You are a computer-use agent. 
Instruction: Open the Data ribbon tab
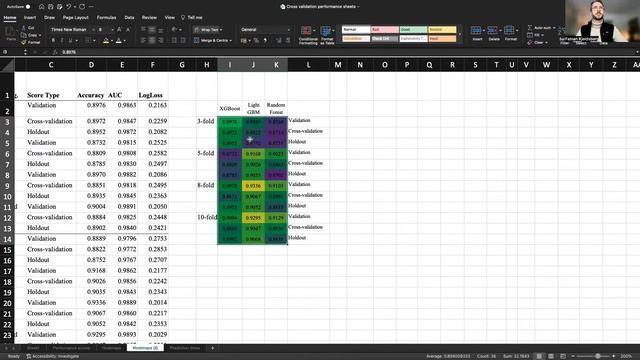(129, 18)
